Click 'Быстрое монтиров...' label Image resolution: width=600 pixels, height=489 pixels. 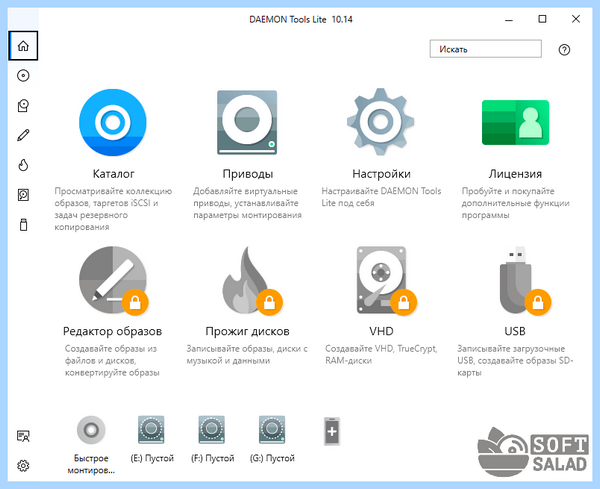[91, 464]
